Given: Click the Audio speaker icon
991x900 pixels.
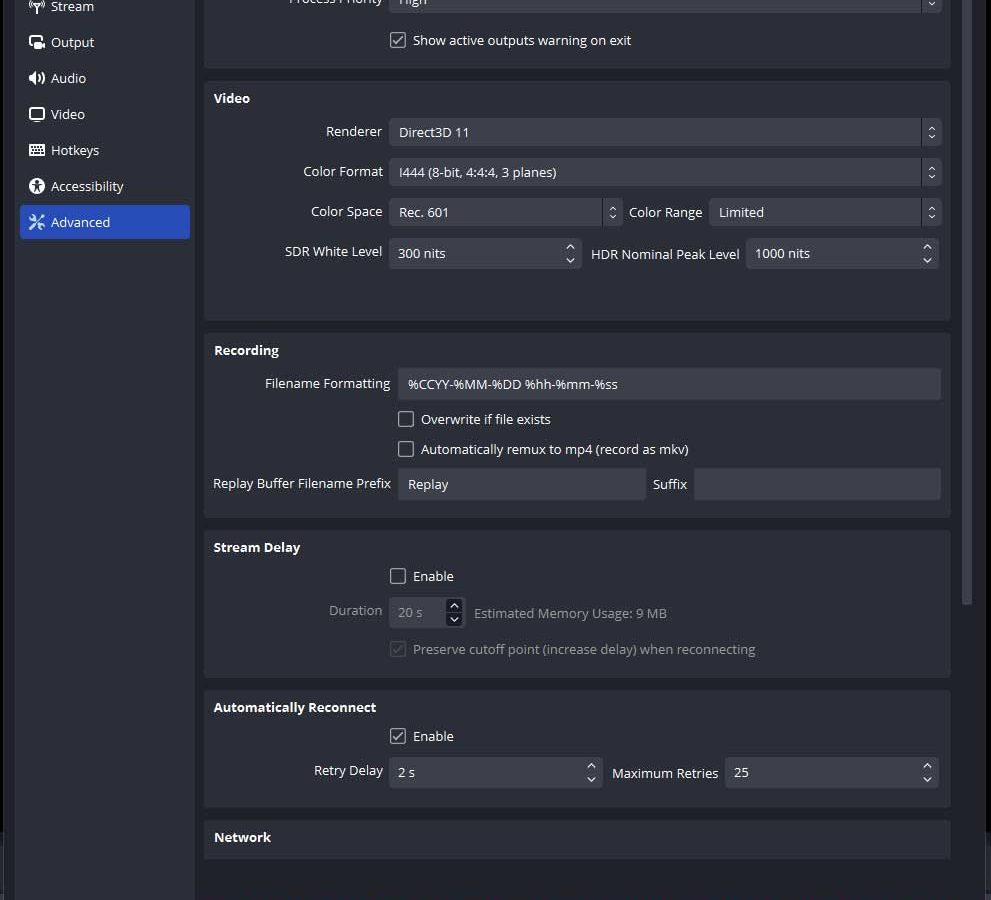Looking at the screenshot, I should [37, 78].
